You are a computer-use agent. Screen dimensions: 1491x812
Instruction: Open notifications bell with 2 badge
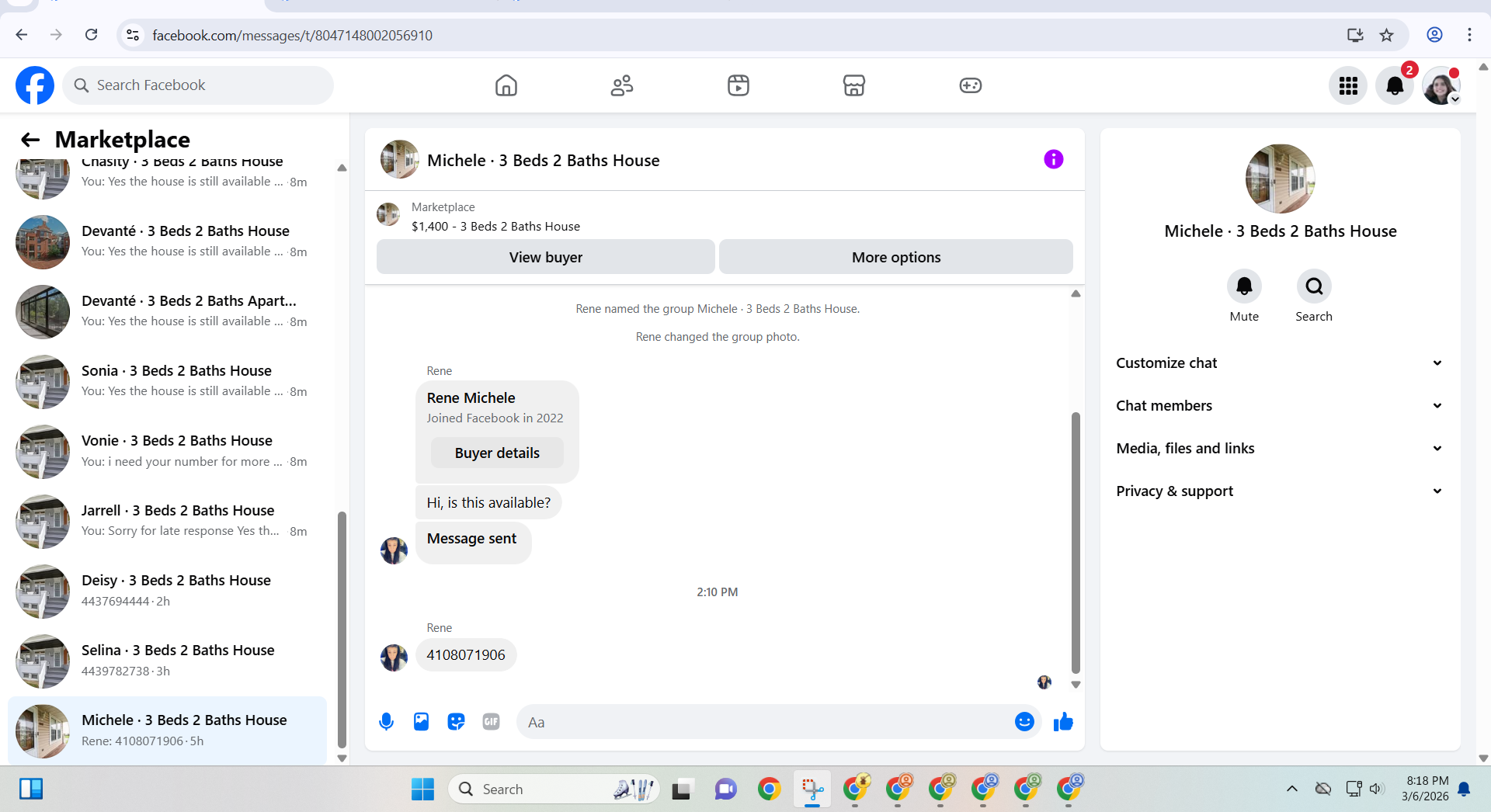(1395, 85)
